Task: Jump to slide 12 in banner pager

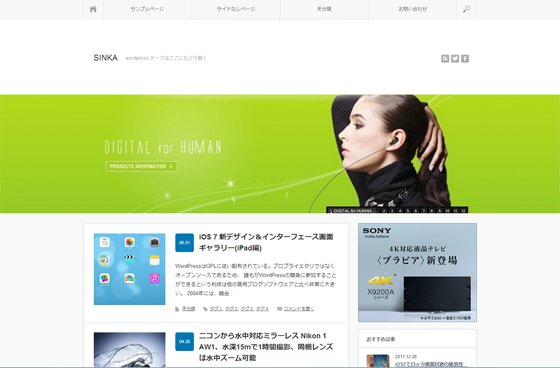Action: [463, 210]
